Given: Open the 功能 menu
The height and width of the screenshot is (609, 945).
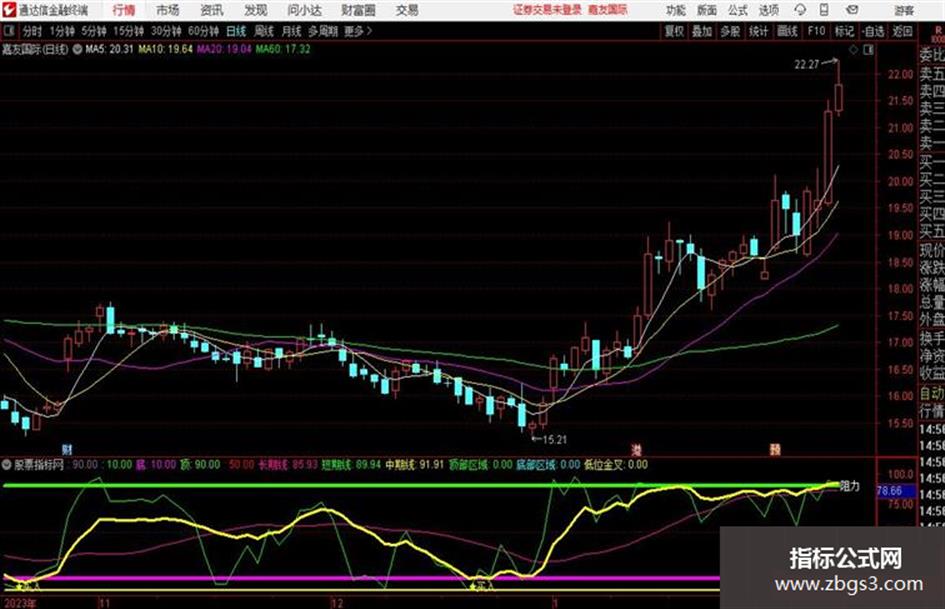Looking at the screenshot, I should coord(676,10).
